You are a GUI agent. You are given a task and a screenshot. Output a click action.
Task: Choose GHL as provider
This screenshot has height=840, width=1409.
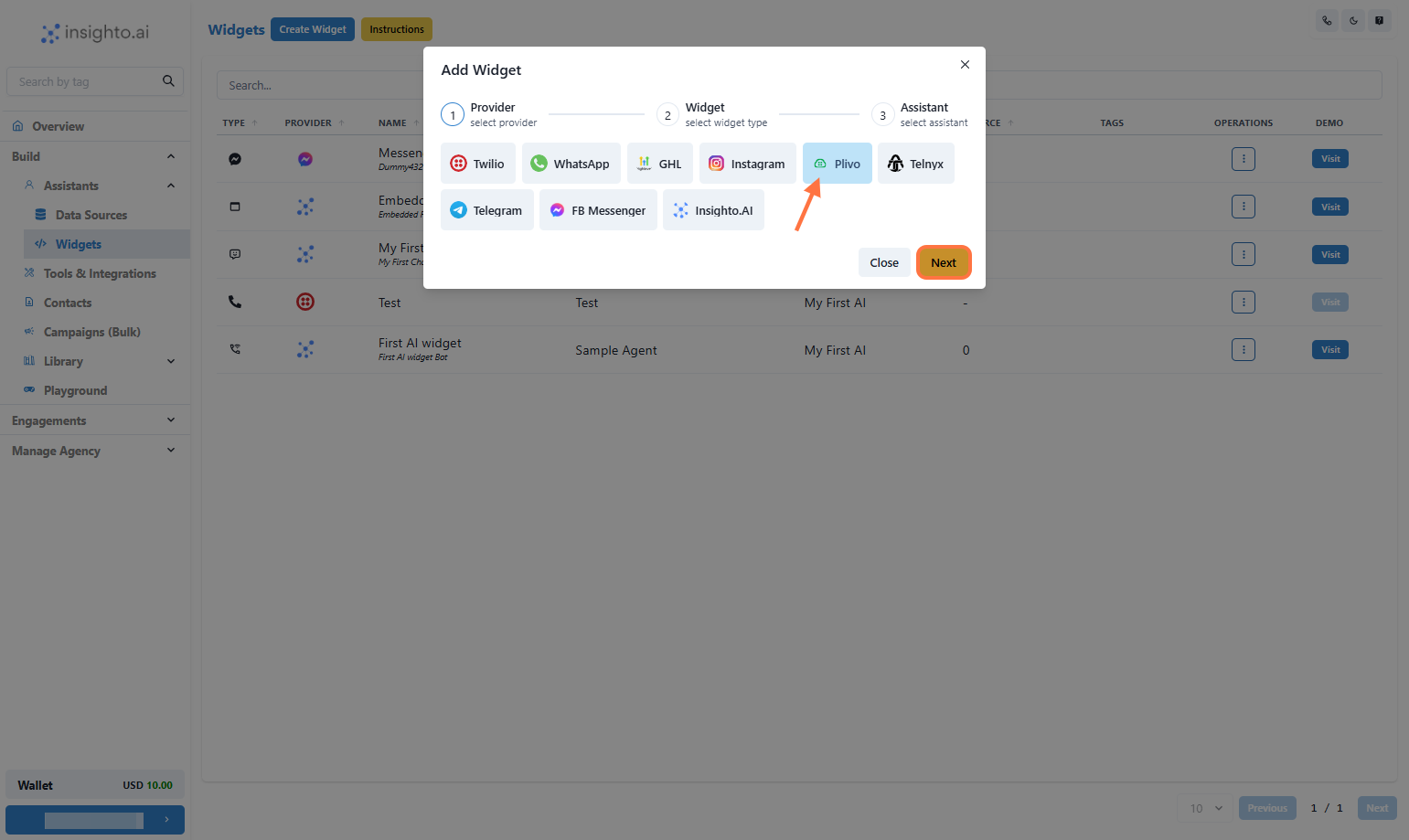click(659, 164)
